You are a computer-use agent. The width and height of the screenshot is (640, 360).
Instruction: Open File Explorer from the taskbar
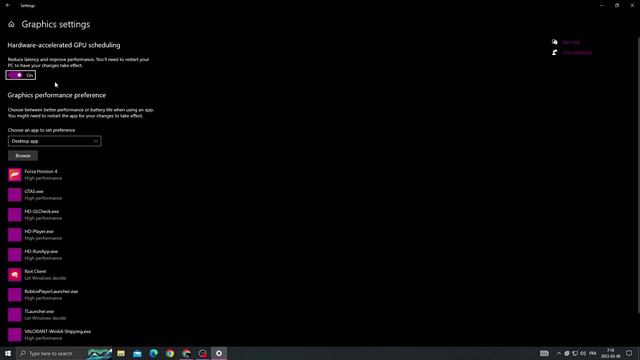121,353
